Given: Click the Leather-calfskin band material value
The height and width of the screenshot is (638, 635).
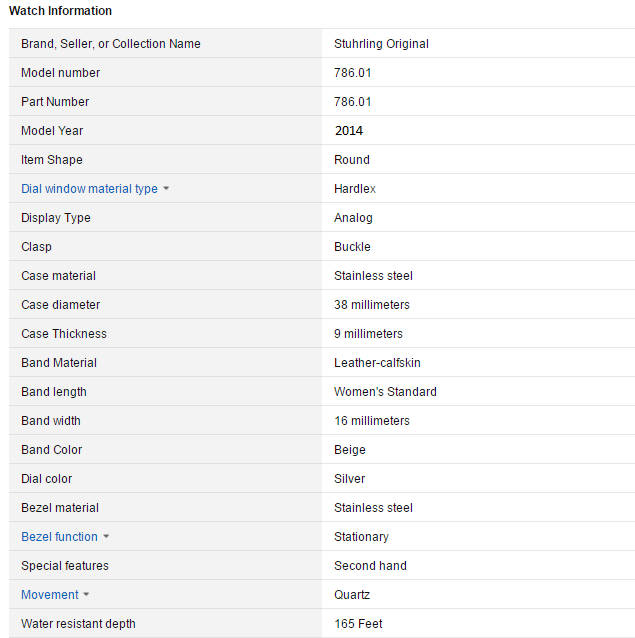Looking at the screenshot, I should 376,363.
